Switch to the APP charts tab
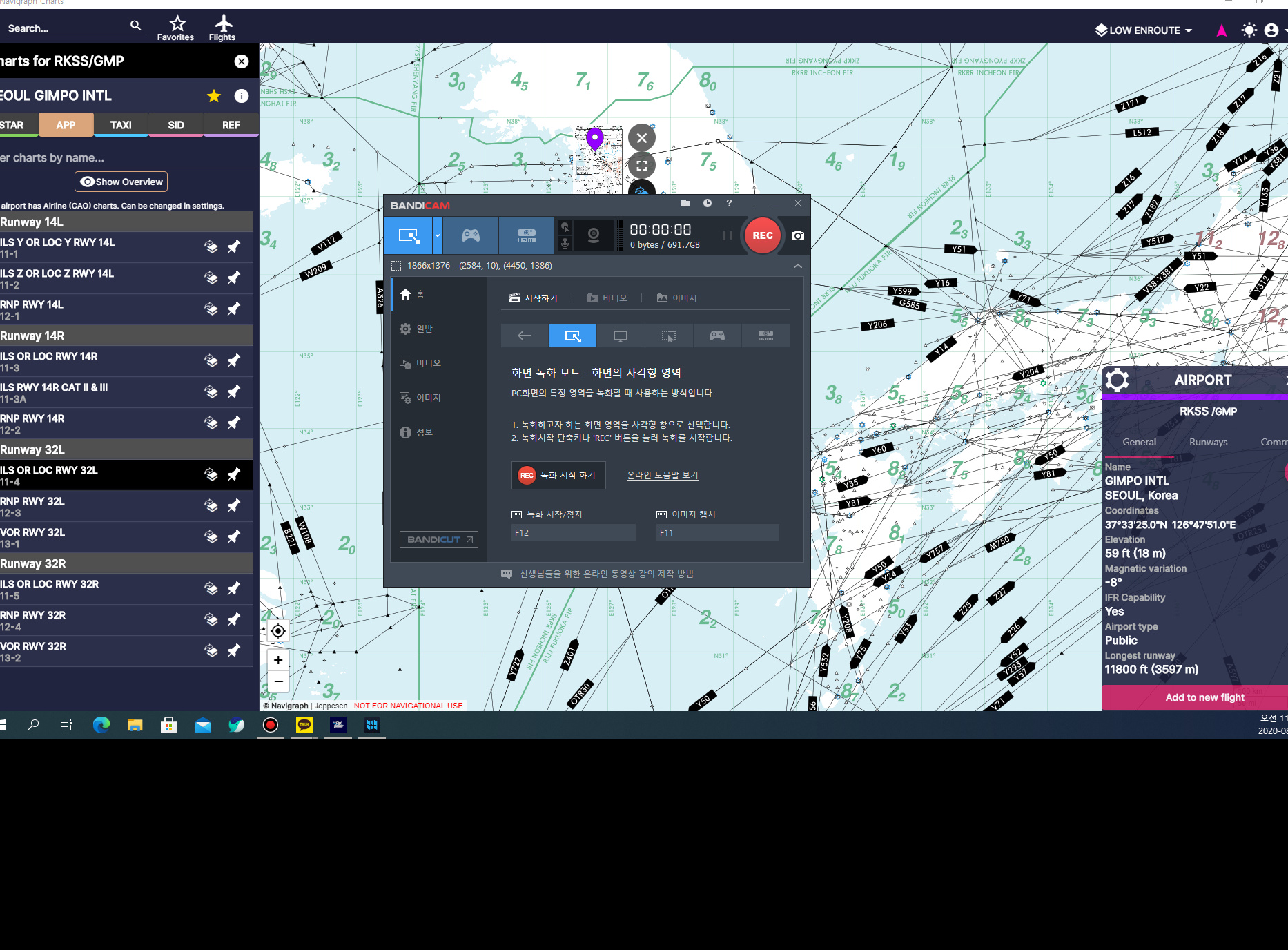Image resolution: width=1288 pixels, height=950 pixels. tap(66, 125)
